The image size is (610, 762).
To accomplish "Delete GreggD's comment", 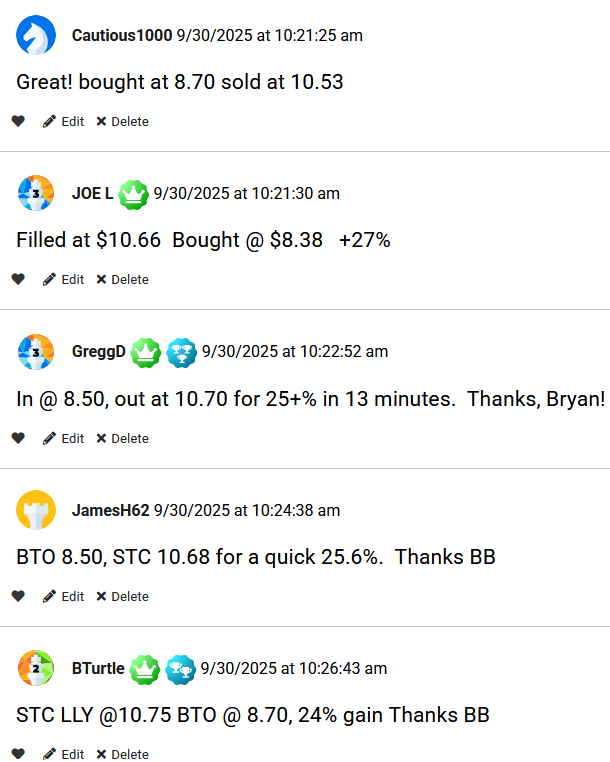I will [x=122, y=438].
